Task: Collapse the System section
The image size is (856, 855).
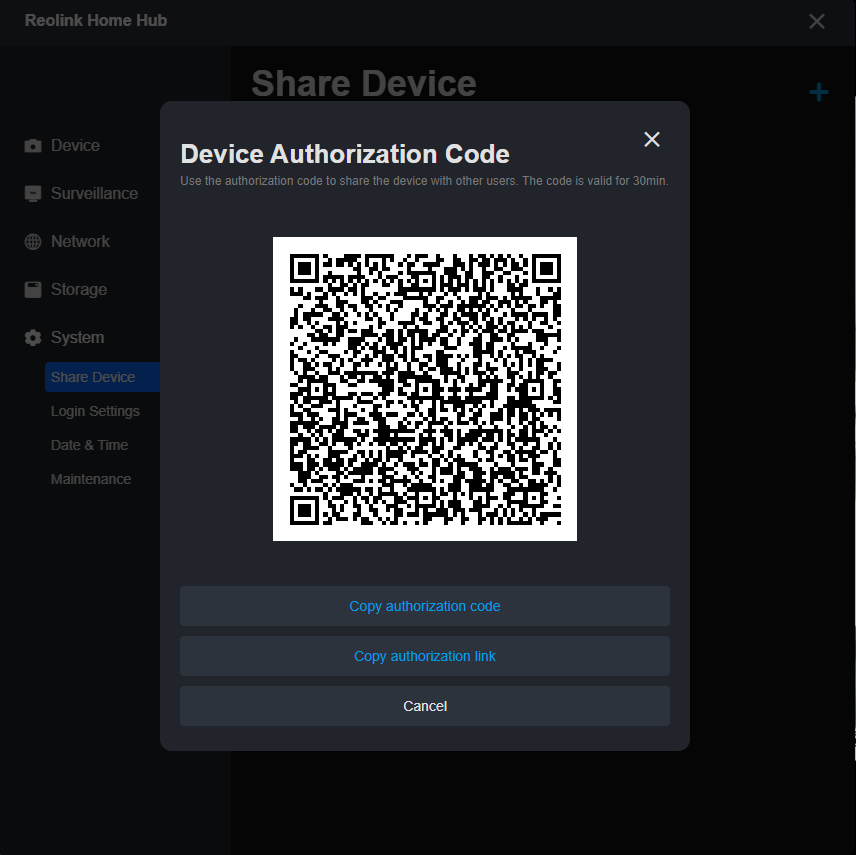Action: [78, 337]
